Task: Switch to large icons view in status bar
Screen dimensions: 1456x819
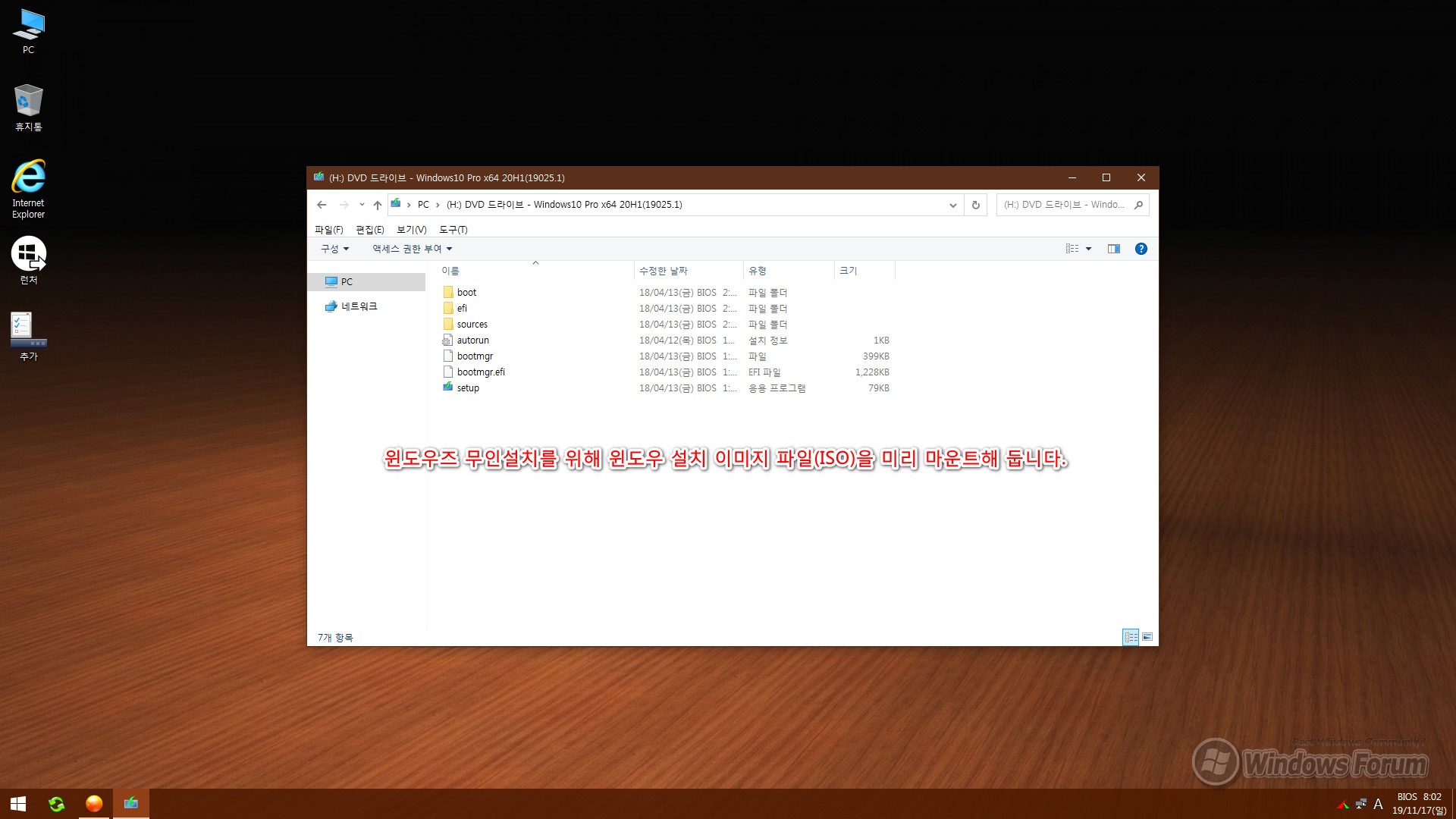Action: tap(1147, 637)
